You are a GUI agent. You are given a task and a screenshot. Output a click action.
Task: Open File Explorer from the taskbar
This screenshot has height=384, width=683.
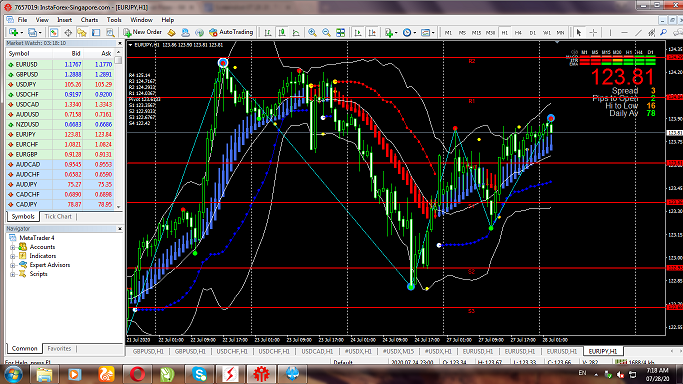click(x=44, y=374)
